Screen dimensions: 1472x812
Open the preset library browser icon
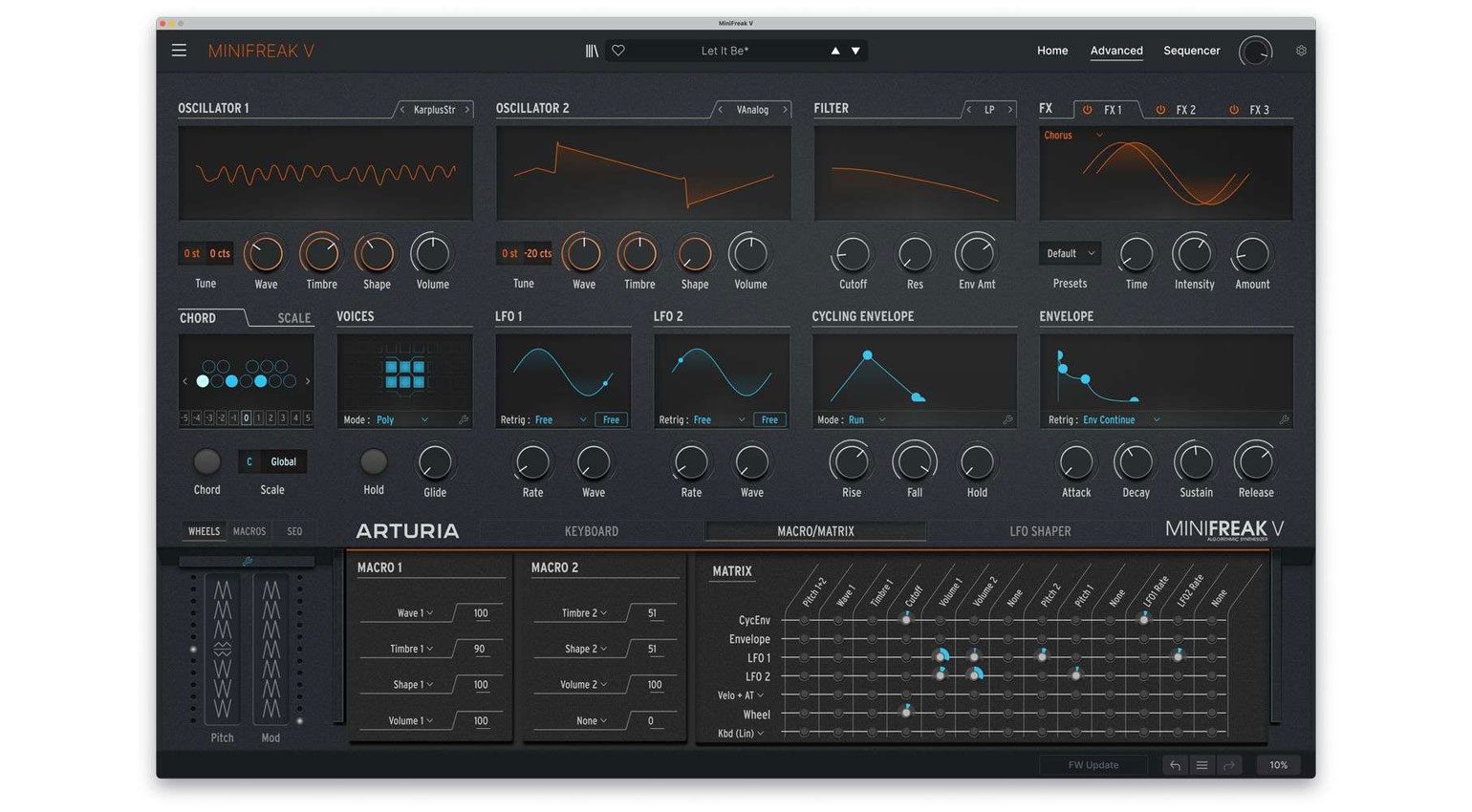point(592,51)
